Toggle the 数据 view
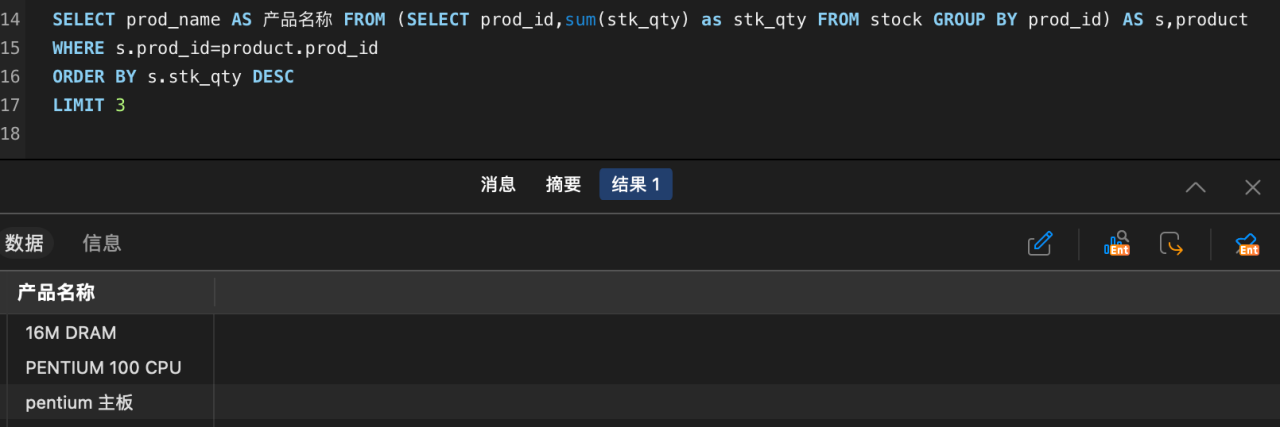 point(26,243)
